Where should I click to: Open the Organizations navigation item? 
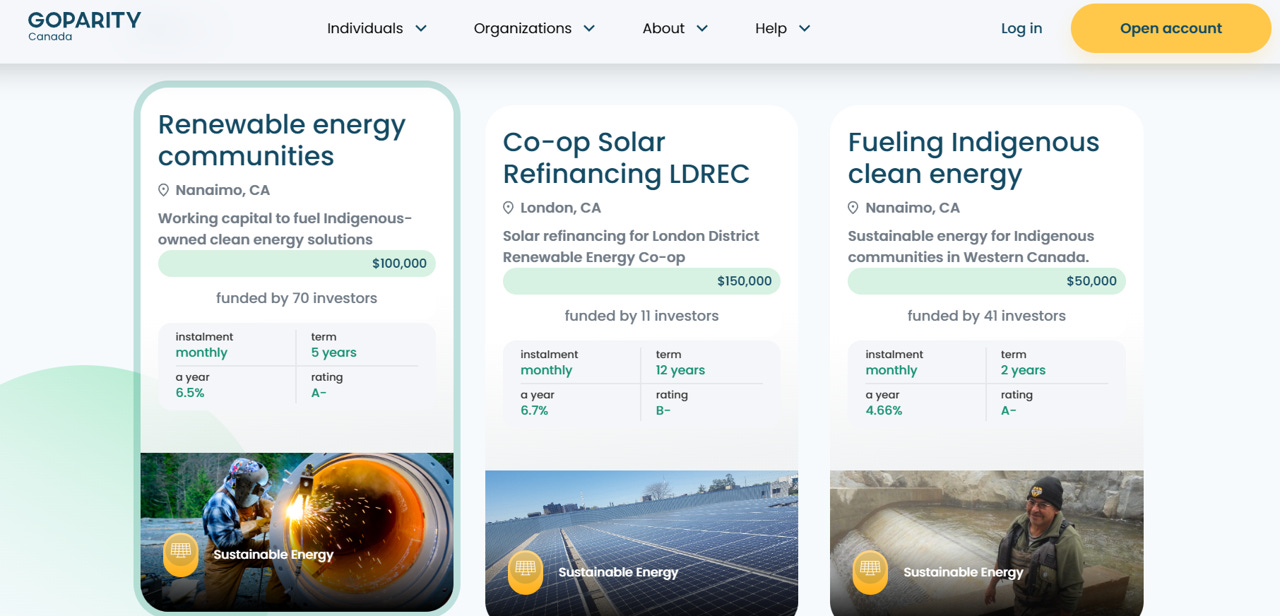[523, 29]
